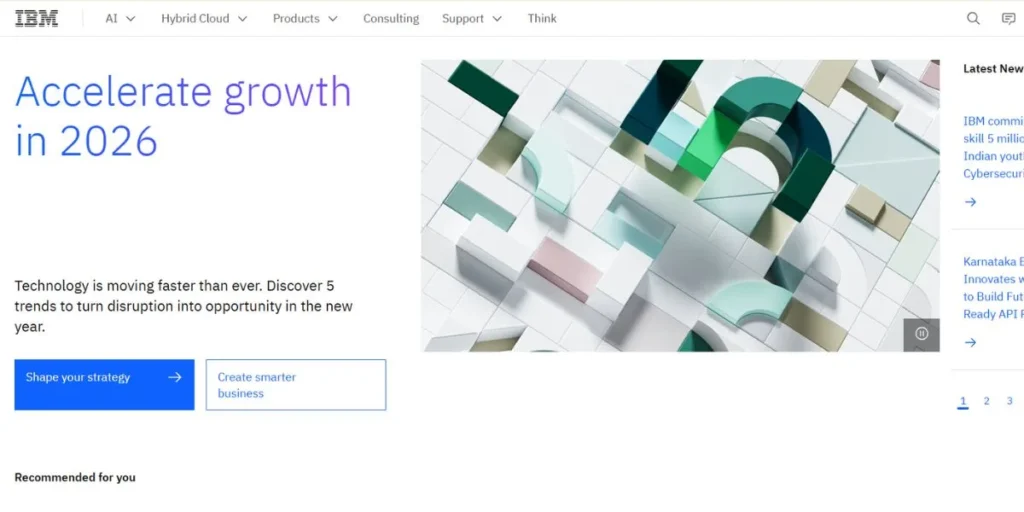Expand the Hybrid Cloud dropdown
Viewport: 1024px width, 512px height.
[x=204, y=18]
